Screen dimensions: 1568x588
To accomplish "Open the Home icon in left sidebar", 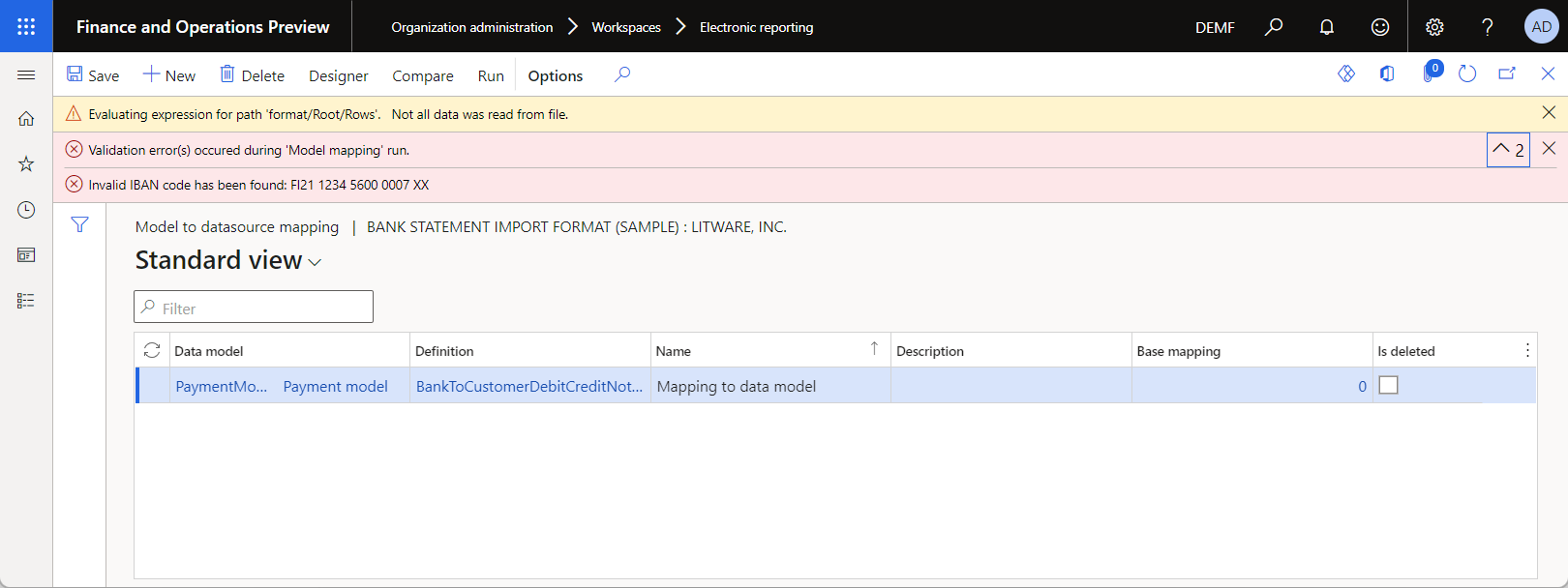I will 26,119.
